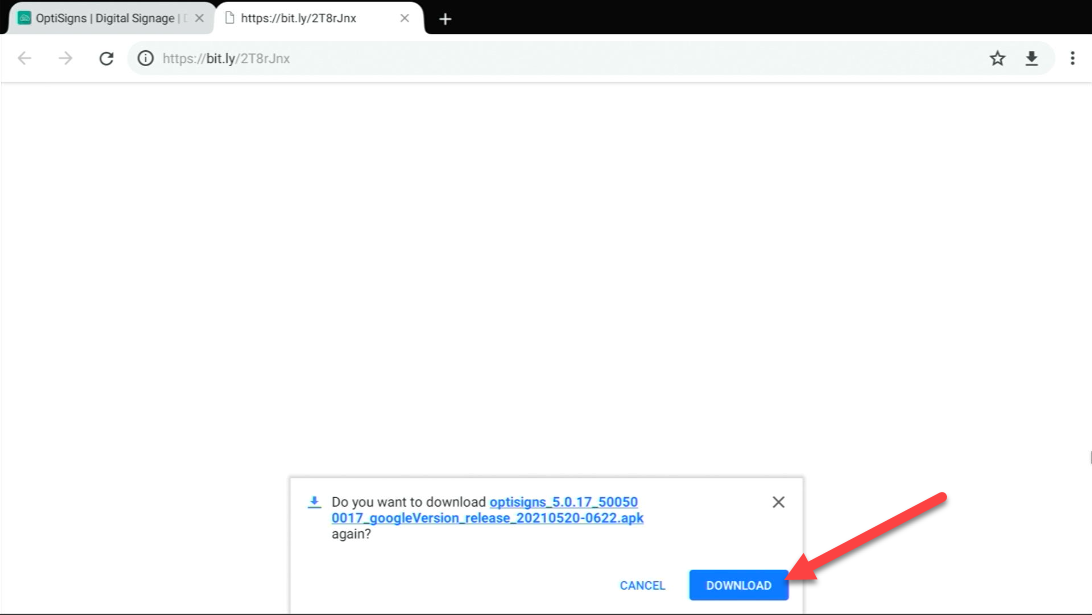Click the download arrow icon in the dialog
This screenshot has height=615, width=1092.
pos(314,502)
